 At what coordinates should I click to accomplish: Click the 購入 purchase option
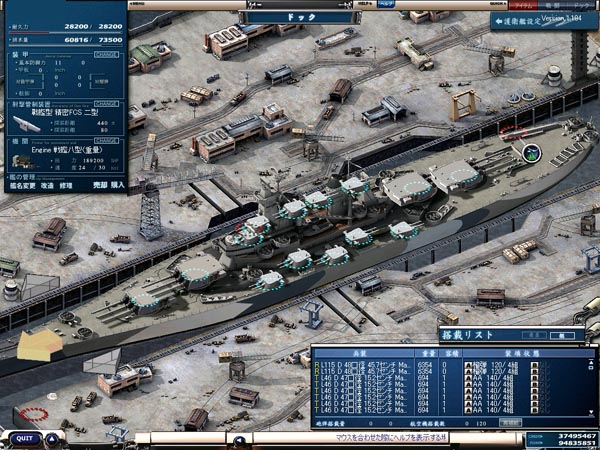117,185
